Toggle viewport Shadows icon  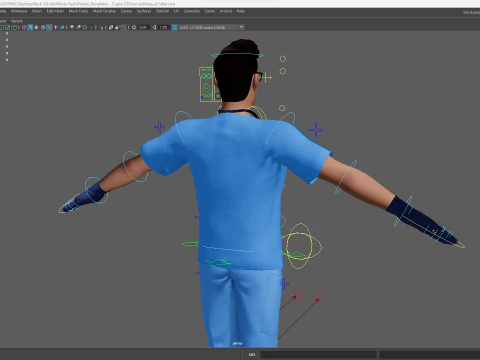62,27
